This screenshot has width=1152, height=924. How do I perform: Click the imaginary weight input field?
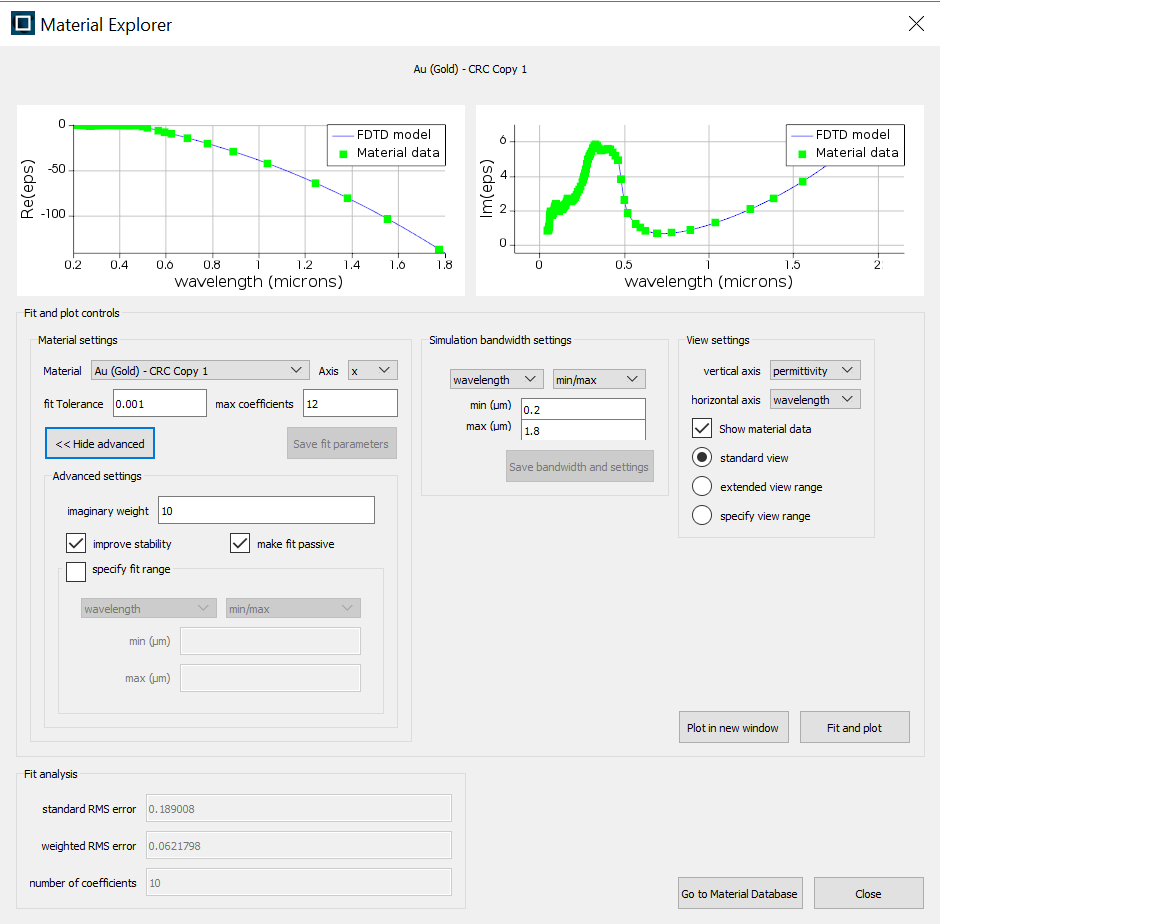coord(266,511)
